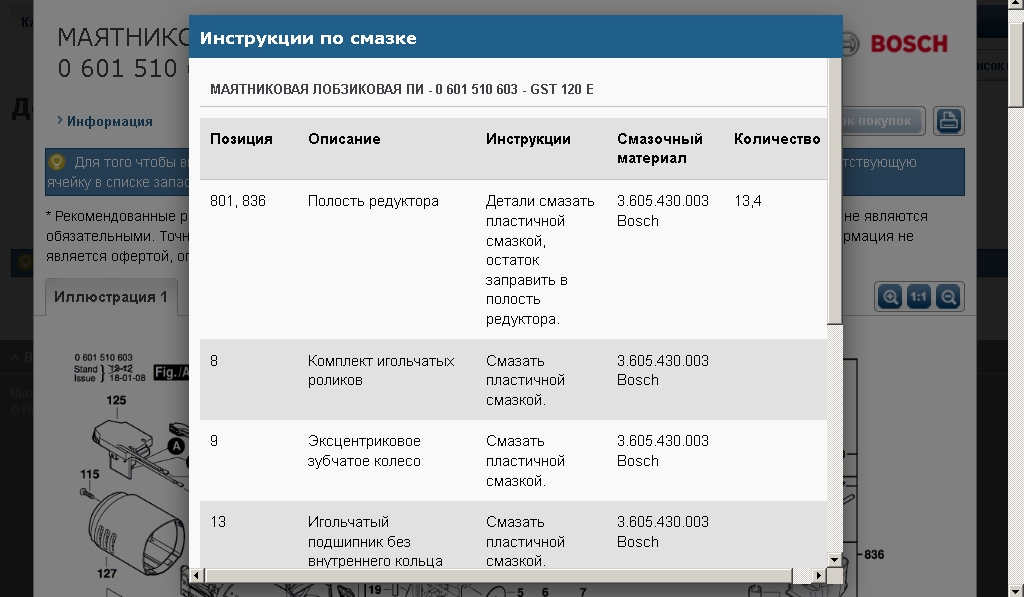Click the dialog's right scroll arrow
Viewport: 1024px width, 597px height.
(x=818, y=575)
